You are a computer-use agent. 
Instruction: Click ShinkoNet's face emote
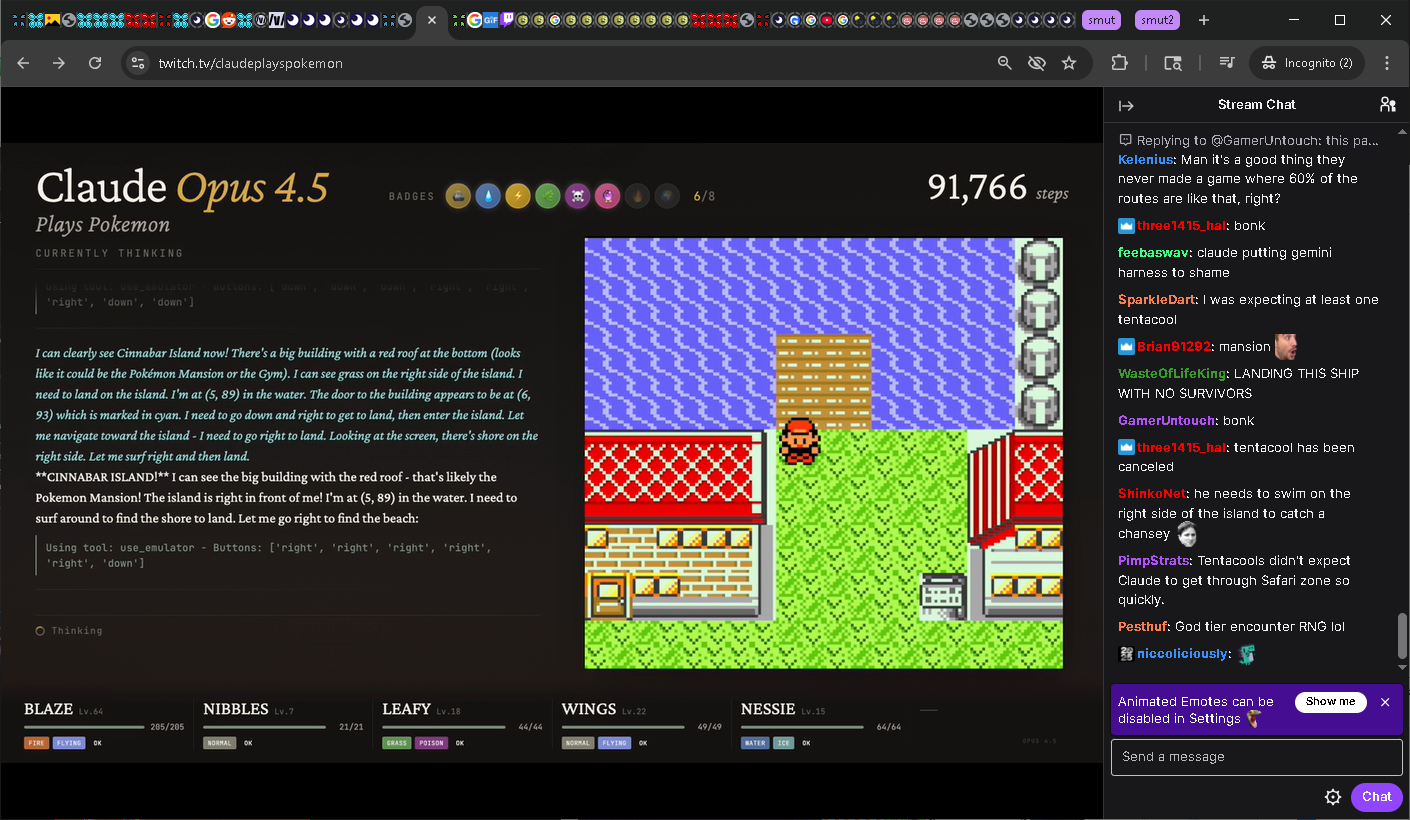click(1187, 533)
